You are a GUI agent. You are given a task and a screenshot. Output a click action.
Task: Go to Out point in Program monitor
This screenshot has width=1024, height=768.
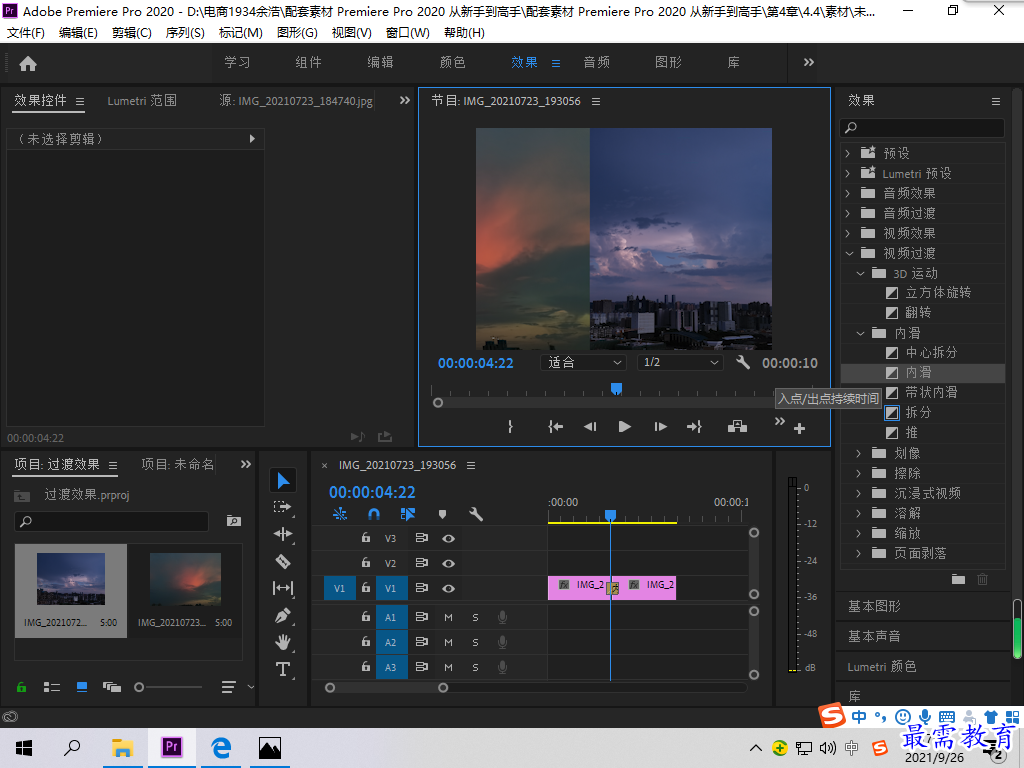[x=694, y=426]
